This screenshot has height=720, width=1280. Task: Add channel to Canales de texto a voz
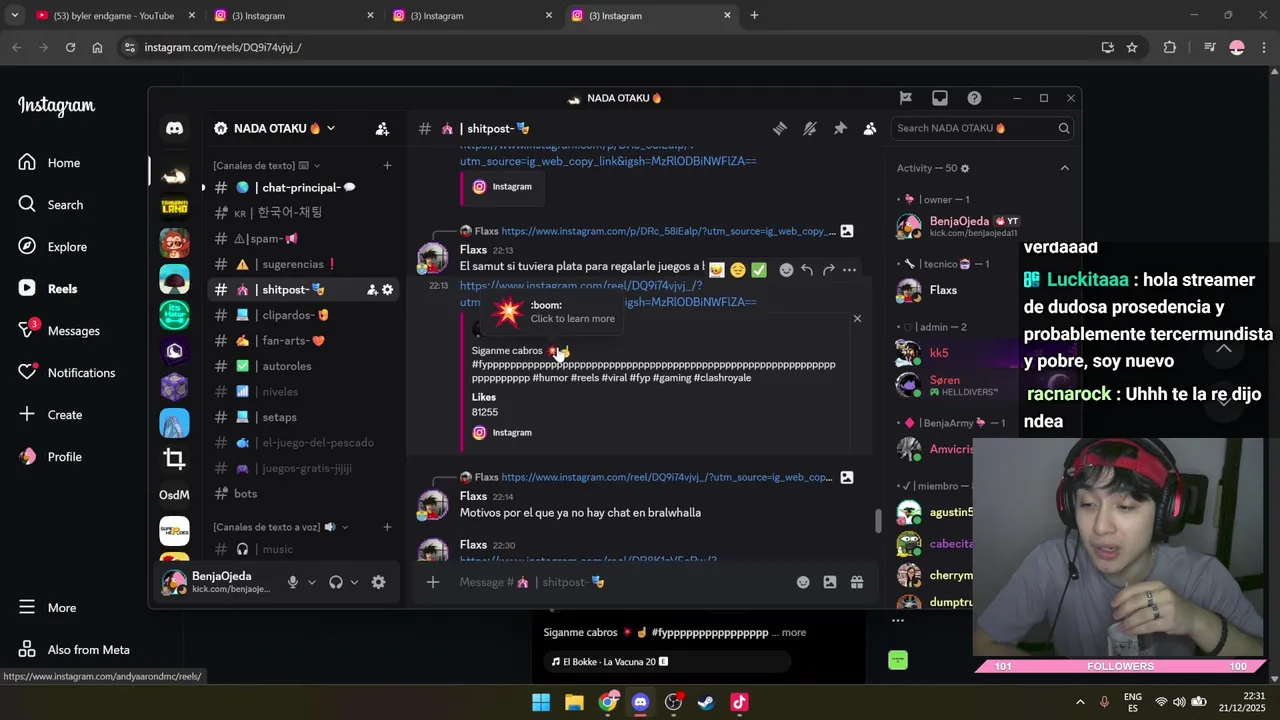pos(387,527)
